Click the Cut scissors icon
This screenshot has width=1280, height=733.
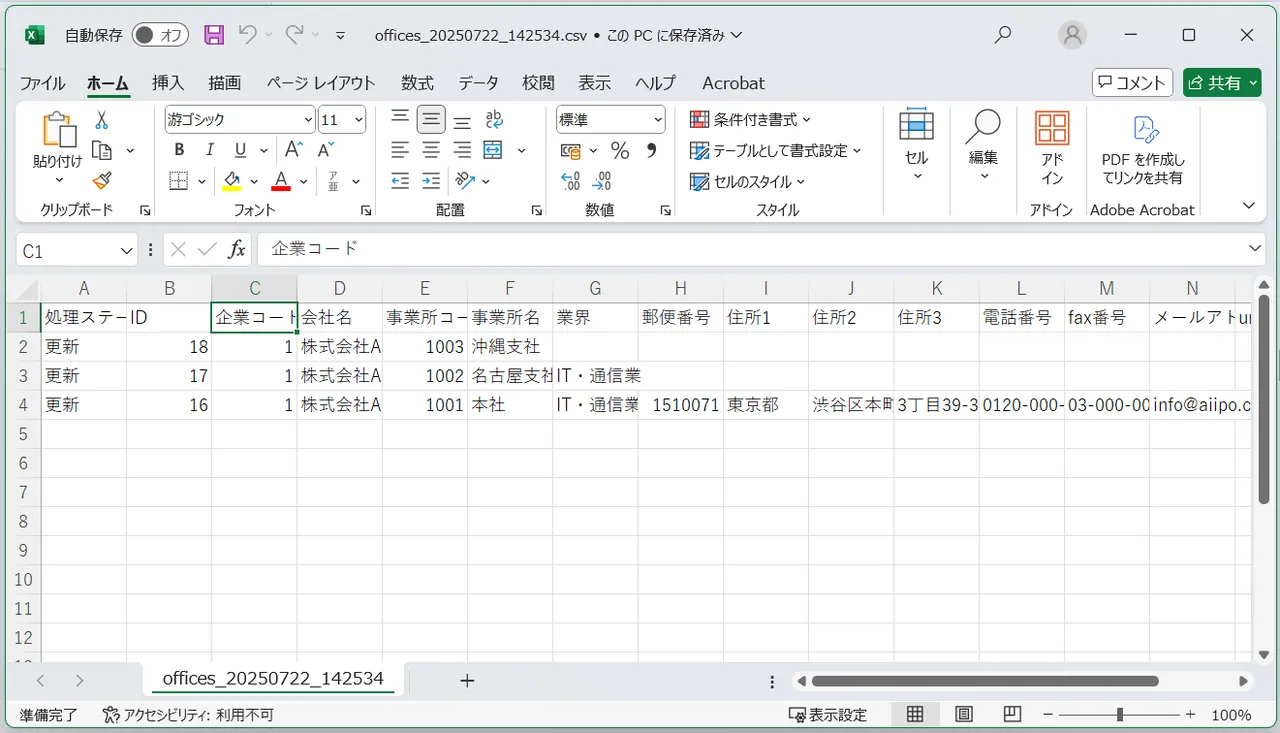101,120
